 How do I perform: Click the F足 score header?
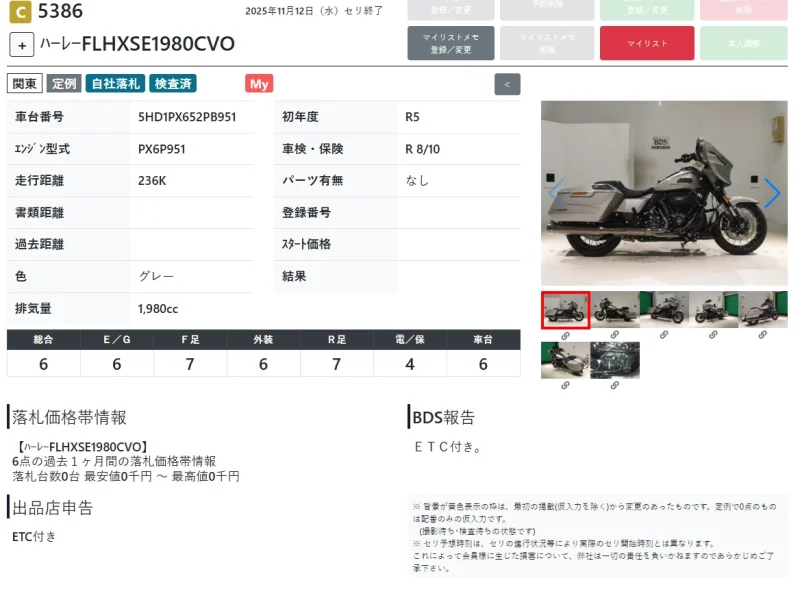click(190, 340)
